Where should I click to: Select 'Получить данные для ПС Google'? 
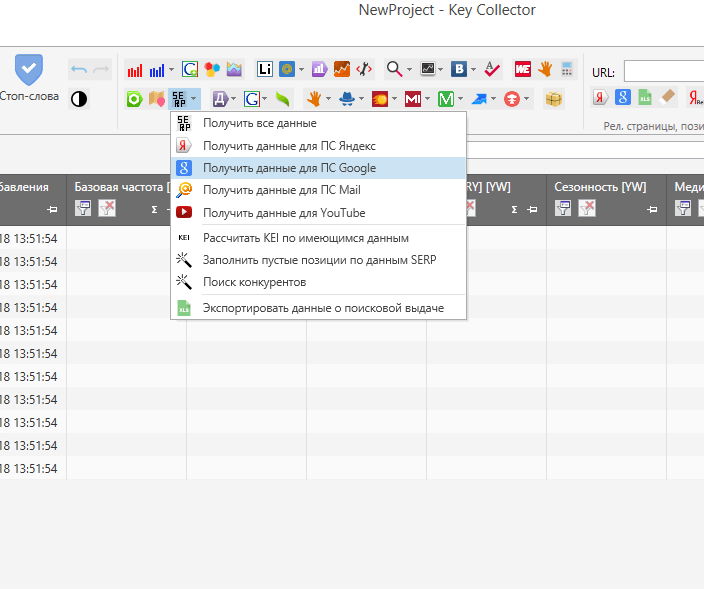coord(289,168)
